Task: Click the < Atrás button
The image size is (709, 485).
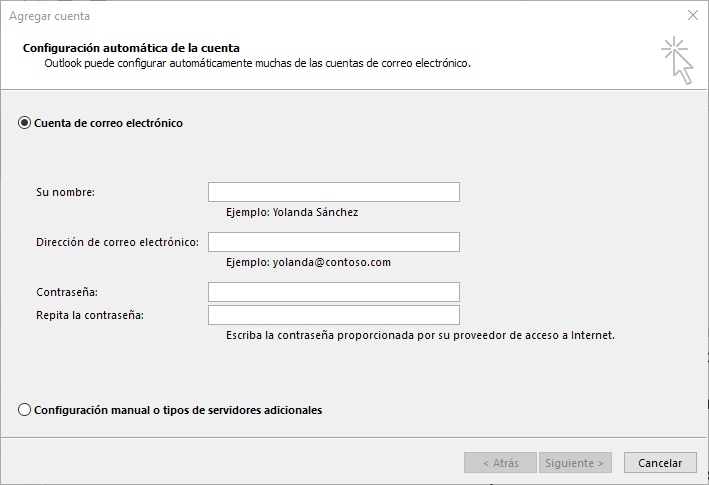Action: [501, 463]
